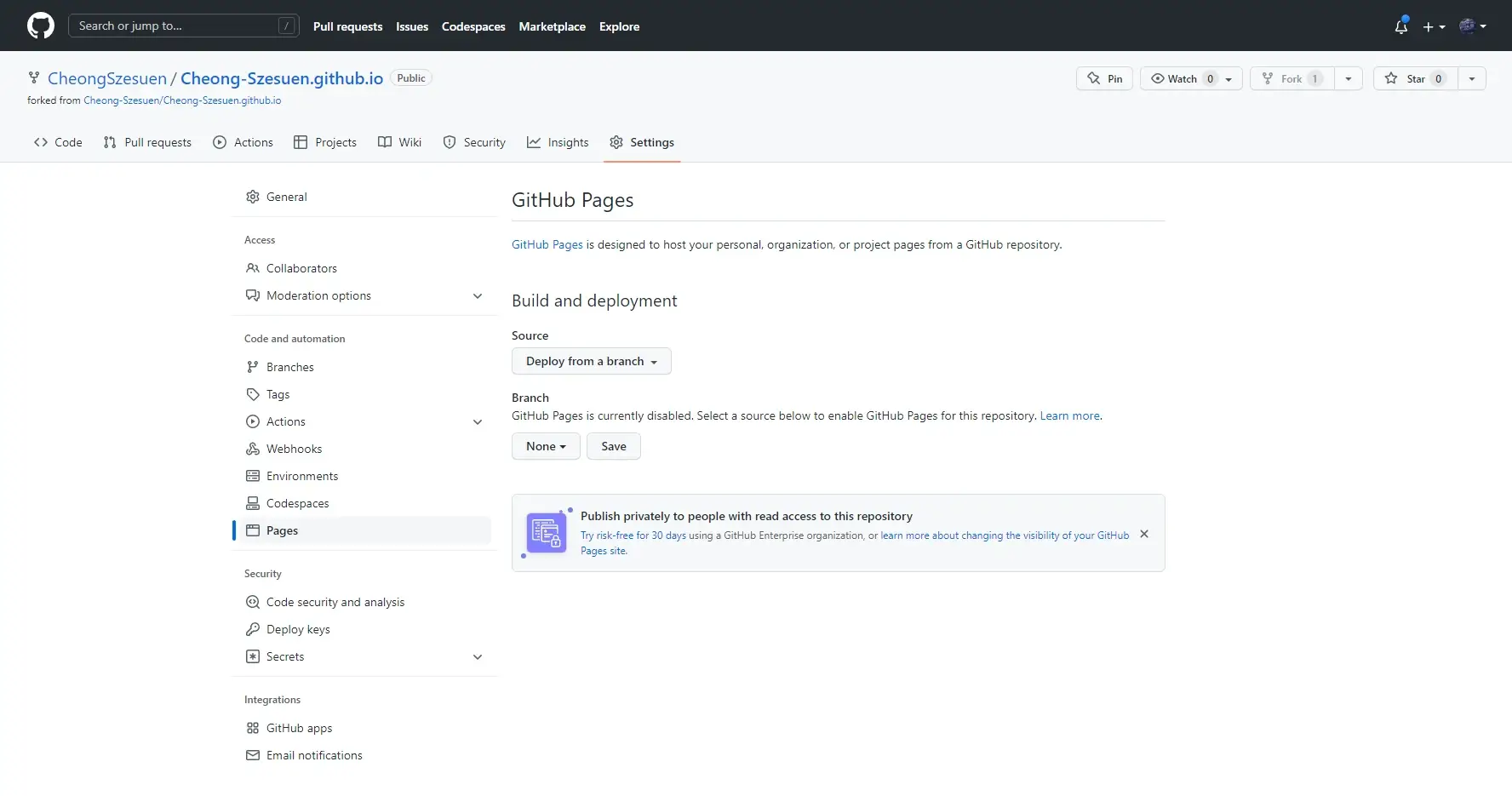Dismiss the private publishing banner
The height and width of the screenshot is (796, 1512).
tap(1144, 534)
